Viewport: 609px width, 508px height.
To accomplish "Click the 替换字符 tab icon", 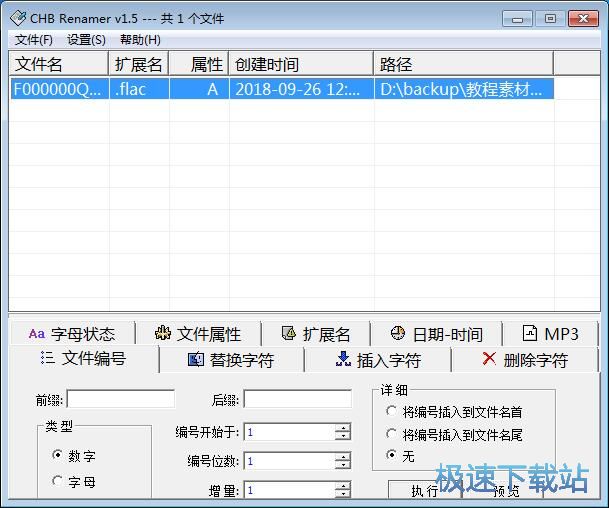I will pos(195,359).
